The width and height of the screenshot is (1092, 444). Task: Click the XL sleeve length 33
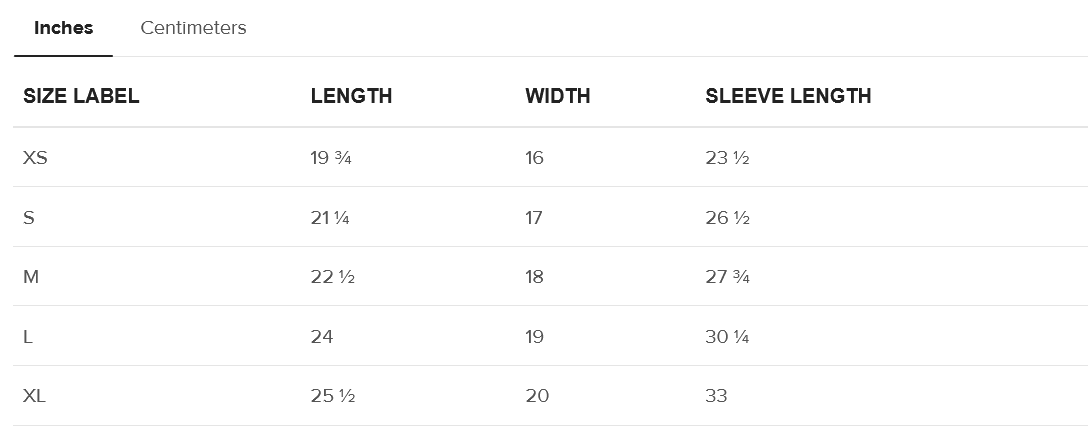tap(716, 396)
